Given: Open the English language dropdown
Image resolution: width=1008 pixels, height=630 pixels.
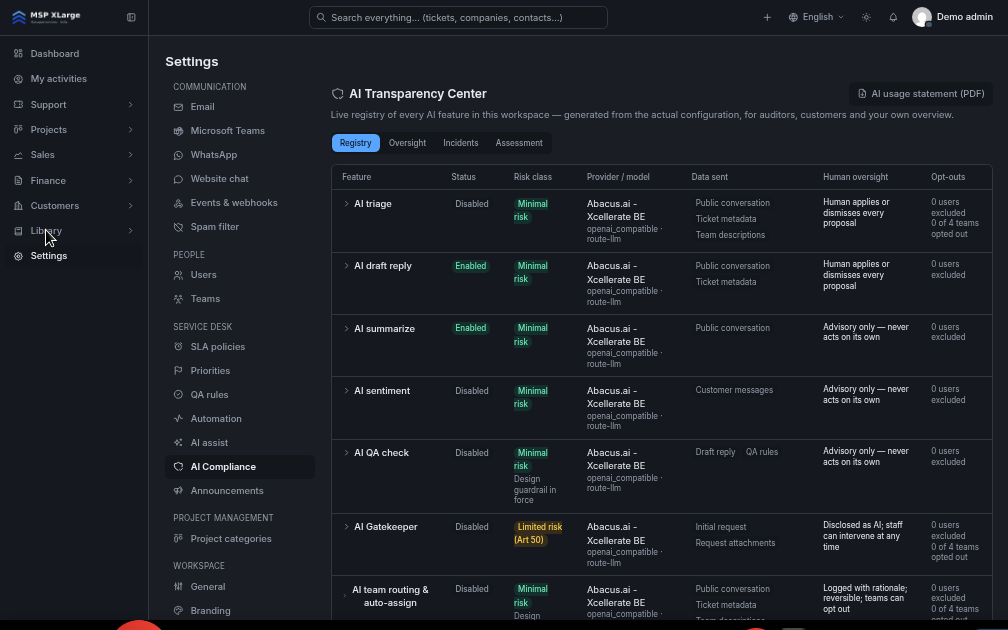Looking at the screenshot, I should (x=816, y=17).
